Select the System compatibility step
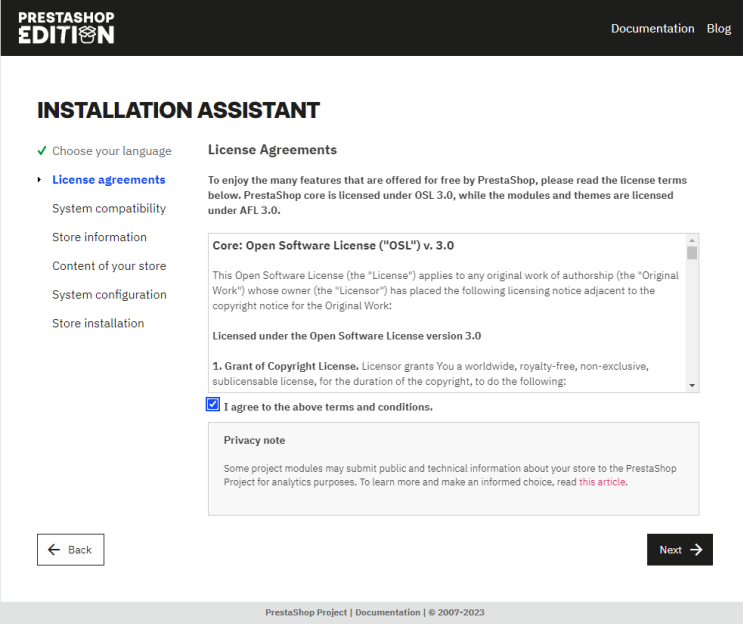The width and height of the screenshot is (743, 624). pyautogui.click(x=109, y=209)
